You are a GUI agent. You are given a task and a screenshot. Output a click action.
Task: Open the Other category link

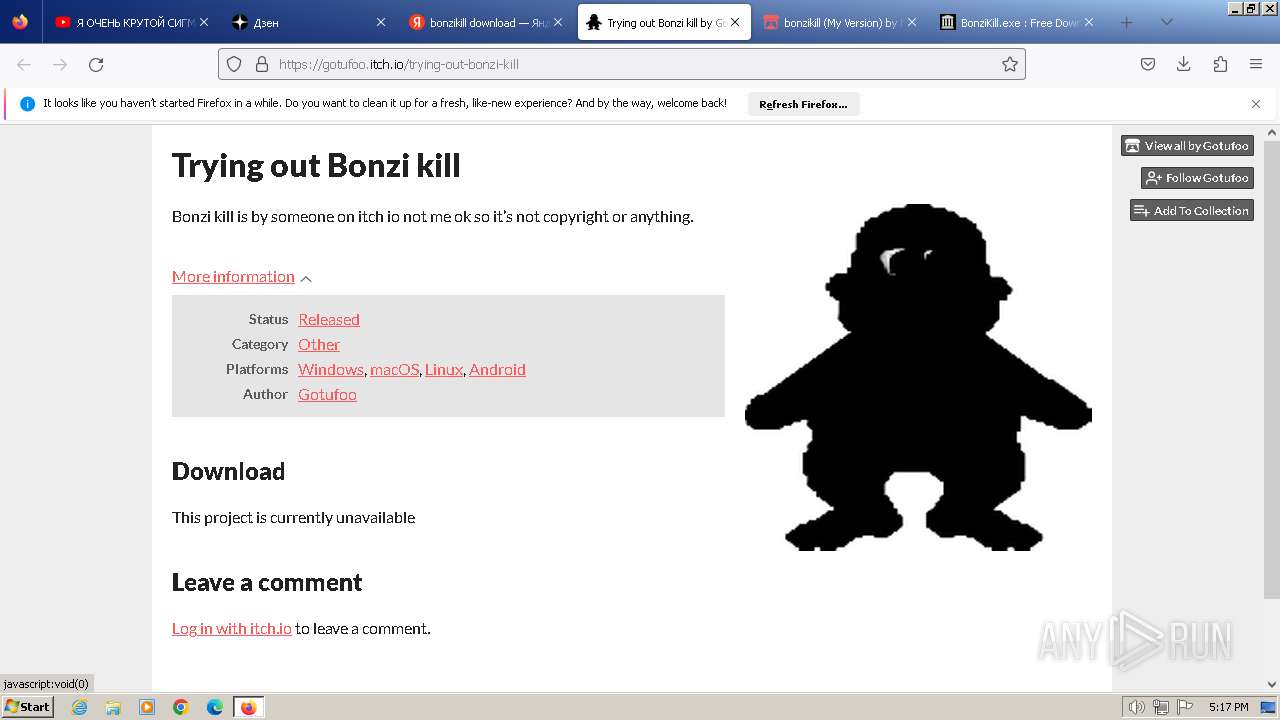pyautogui.click(x=319, y=344)
